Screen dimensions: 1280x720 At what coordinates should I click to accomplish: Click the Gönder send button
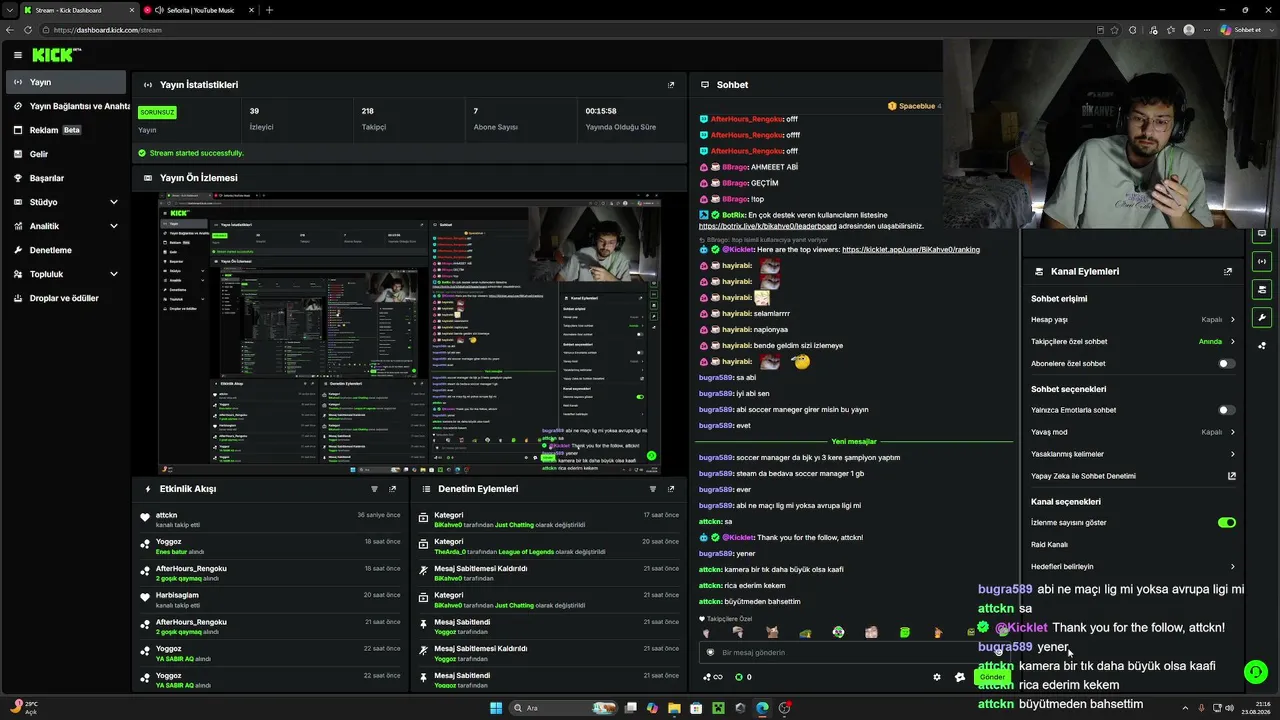(x=991, y=677)
